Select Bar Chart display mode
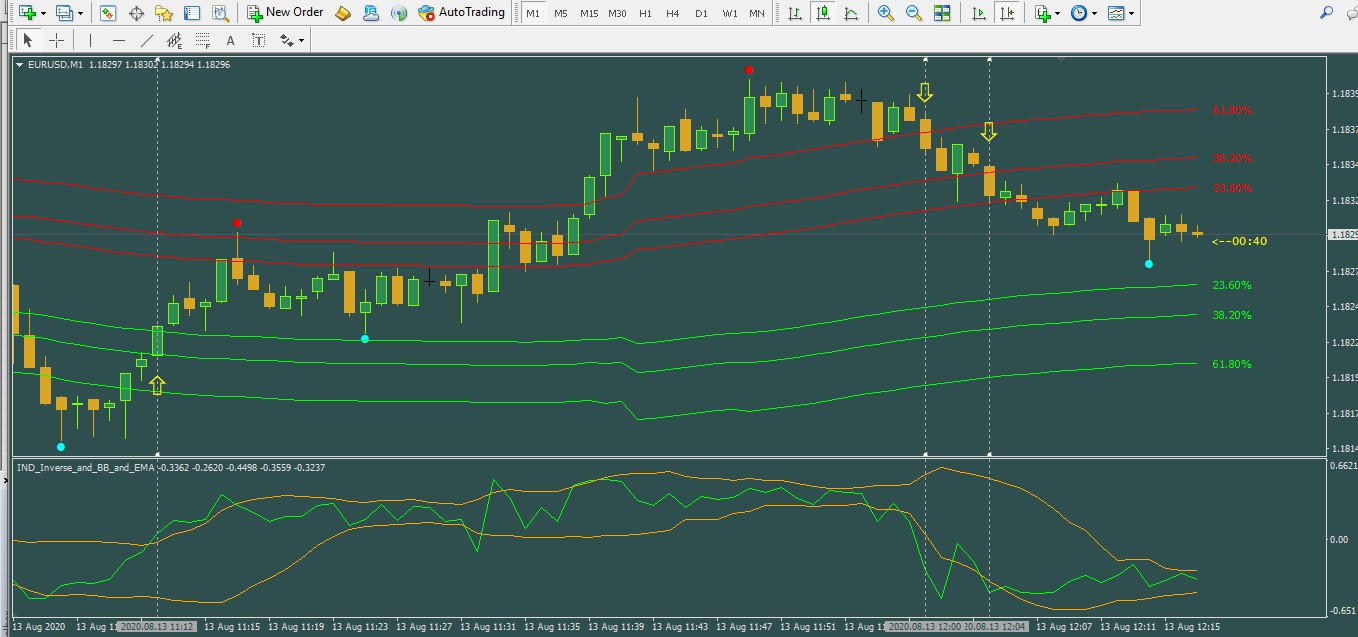The image size is (1358, 637). [x=795, y=13]
